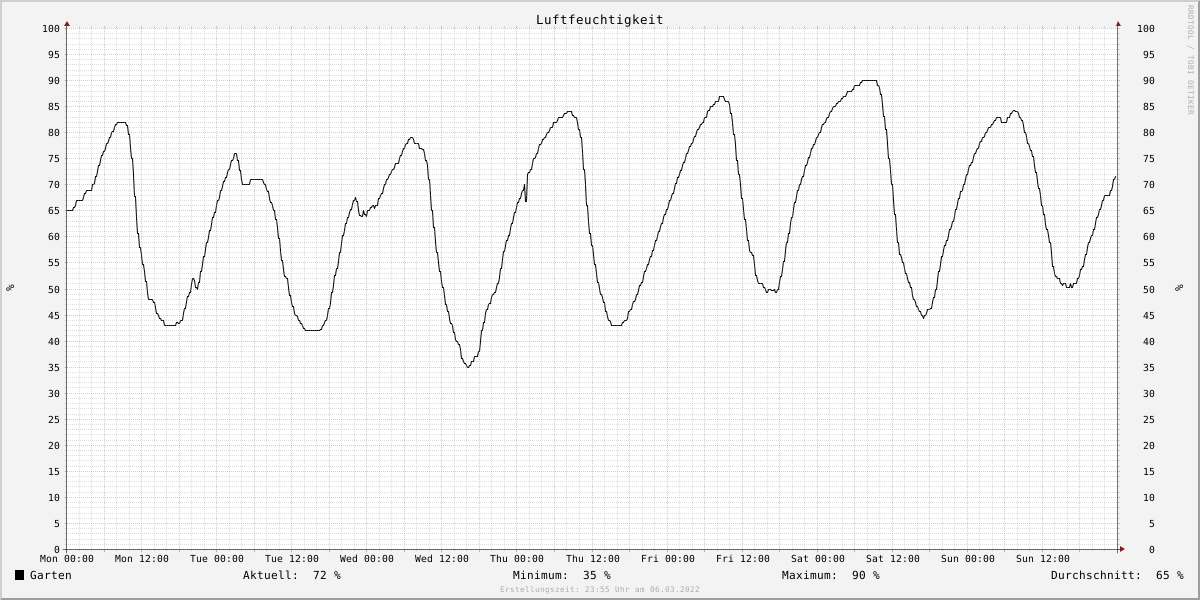Click the Fri 12:00 time axis label
1200x600 pixels.
pyautogui.click(x=743, y=559)
